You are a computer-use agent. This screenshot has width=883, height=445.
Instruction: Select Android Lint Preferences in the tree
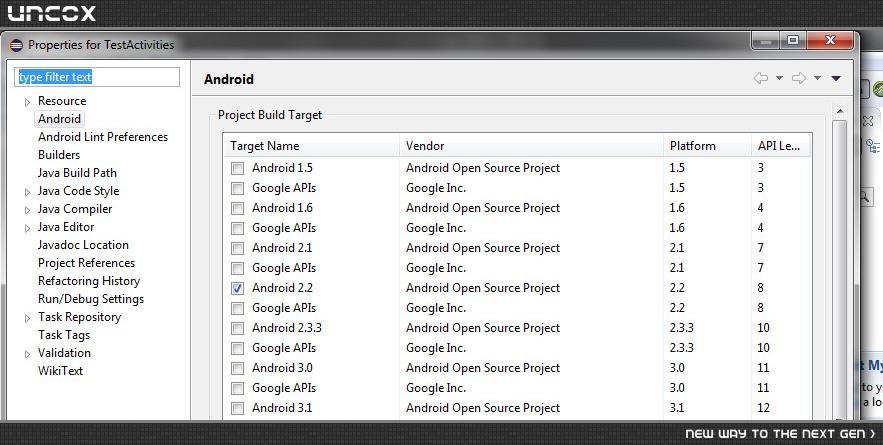pyautogui.click(x=102, y=137)
